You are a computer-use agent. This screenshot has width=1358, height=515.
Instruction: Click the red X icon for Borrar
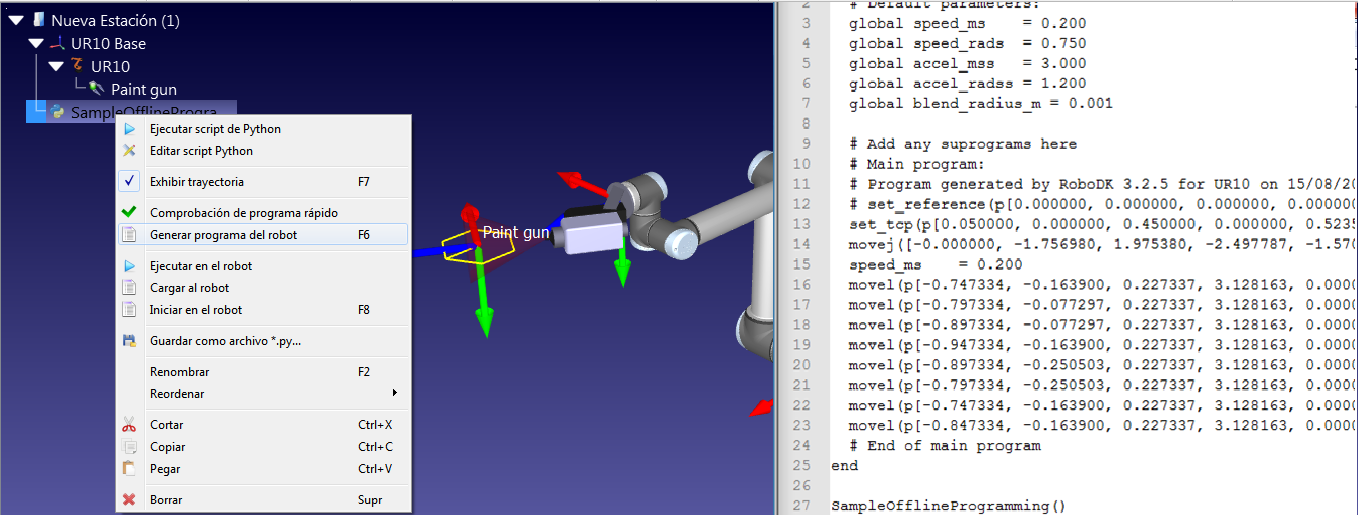tap(129, 500)
